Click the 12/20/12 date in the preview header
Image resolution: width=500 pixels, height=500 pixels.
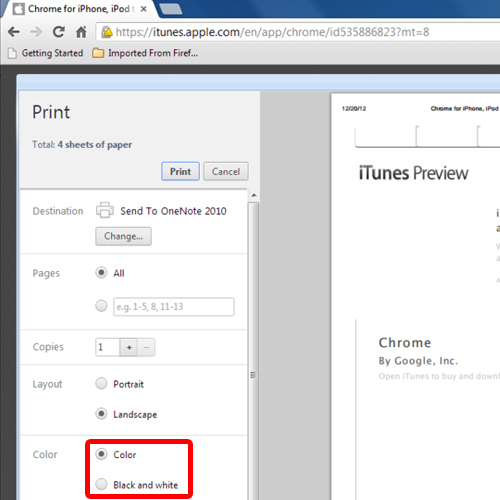pyautogui.click(x=354, y=109)
